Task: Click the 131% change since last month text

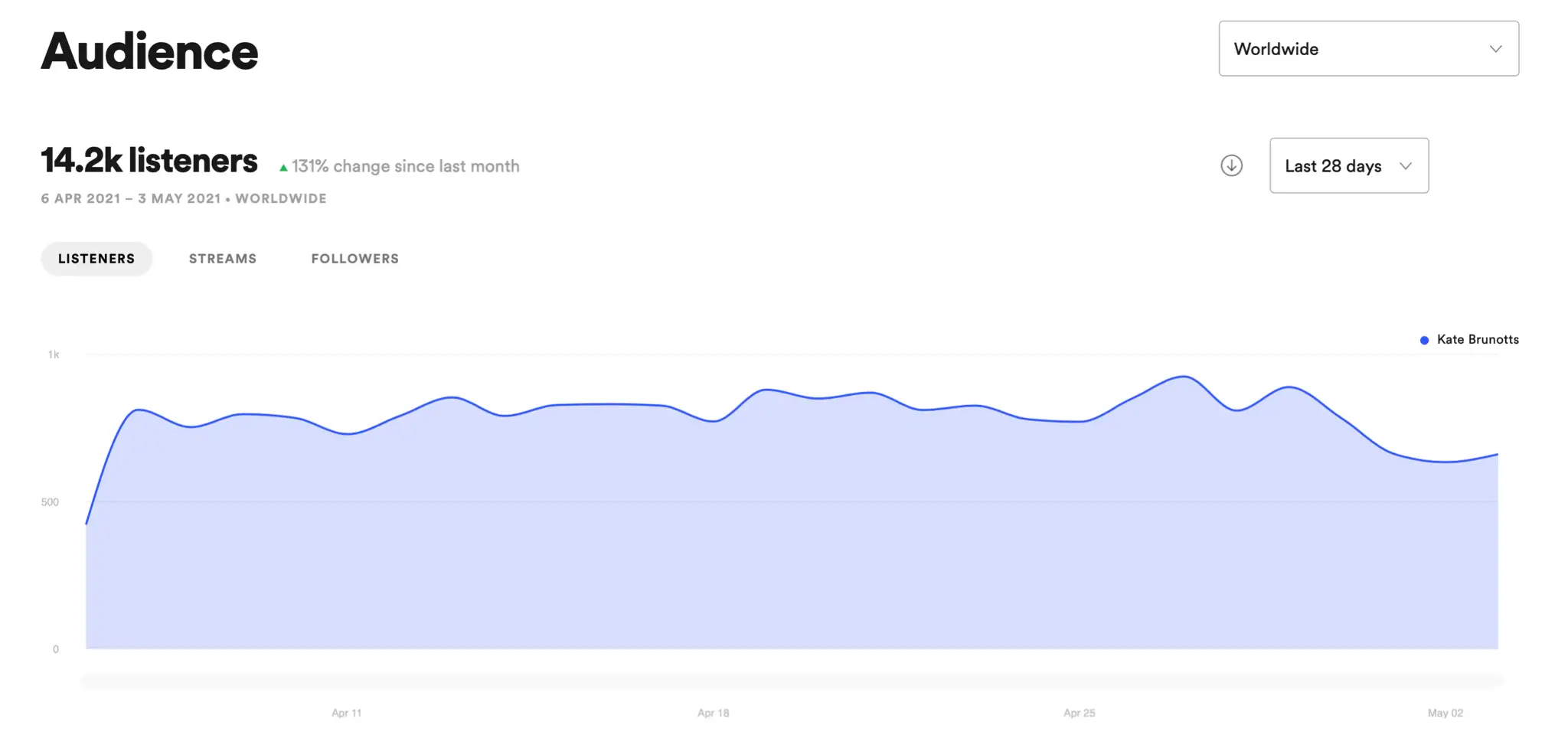Action: 405,166
